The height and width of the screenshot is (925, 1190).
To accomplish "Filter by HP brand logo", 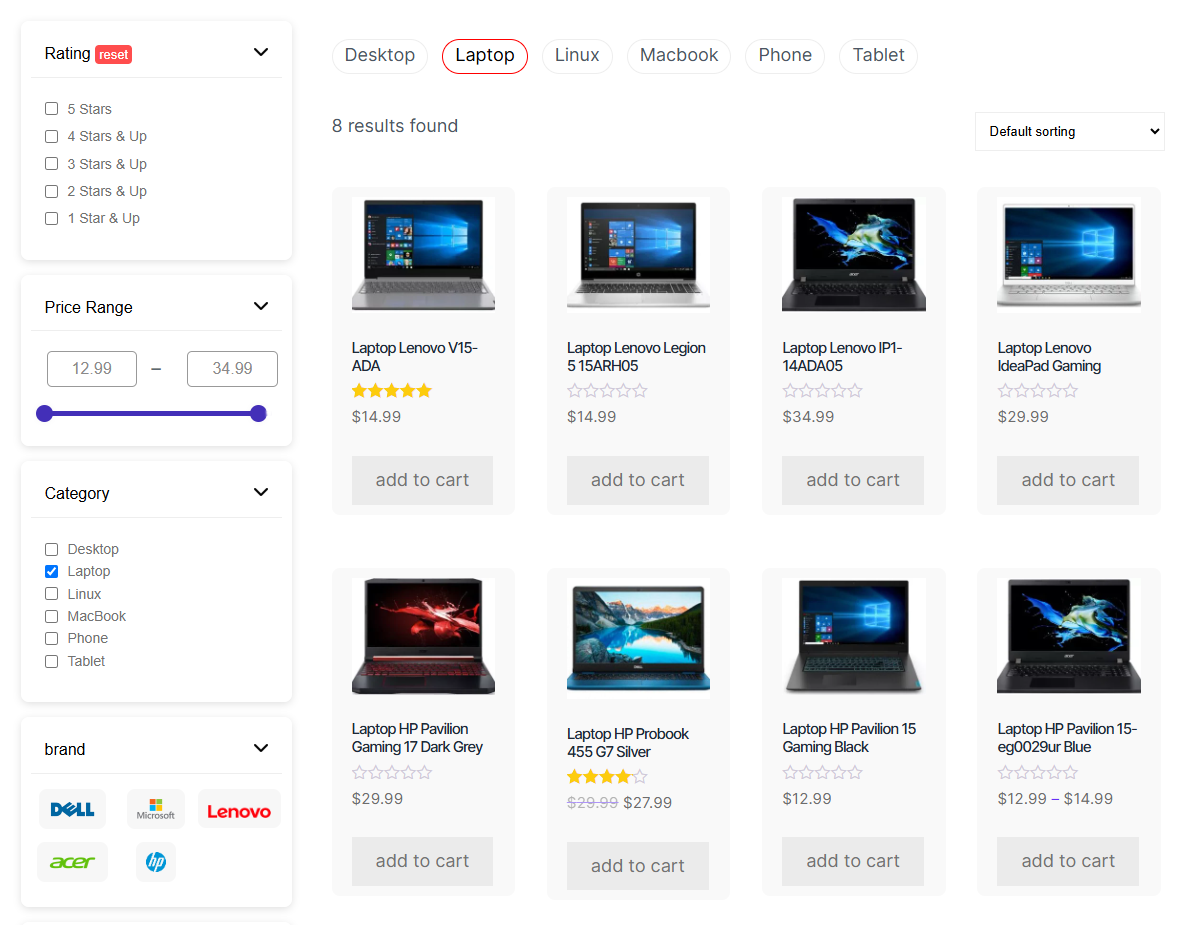I will [x=156, y=862].
